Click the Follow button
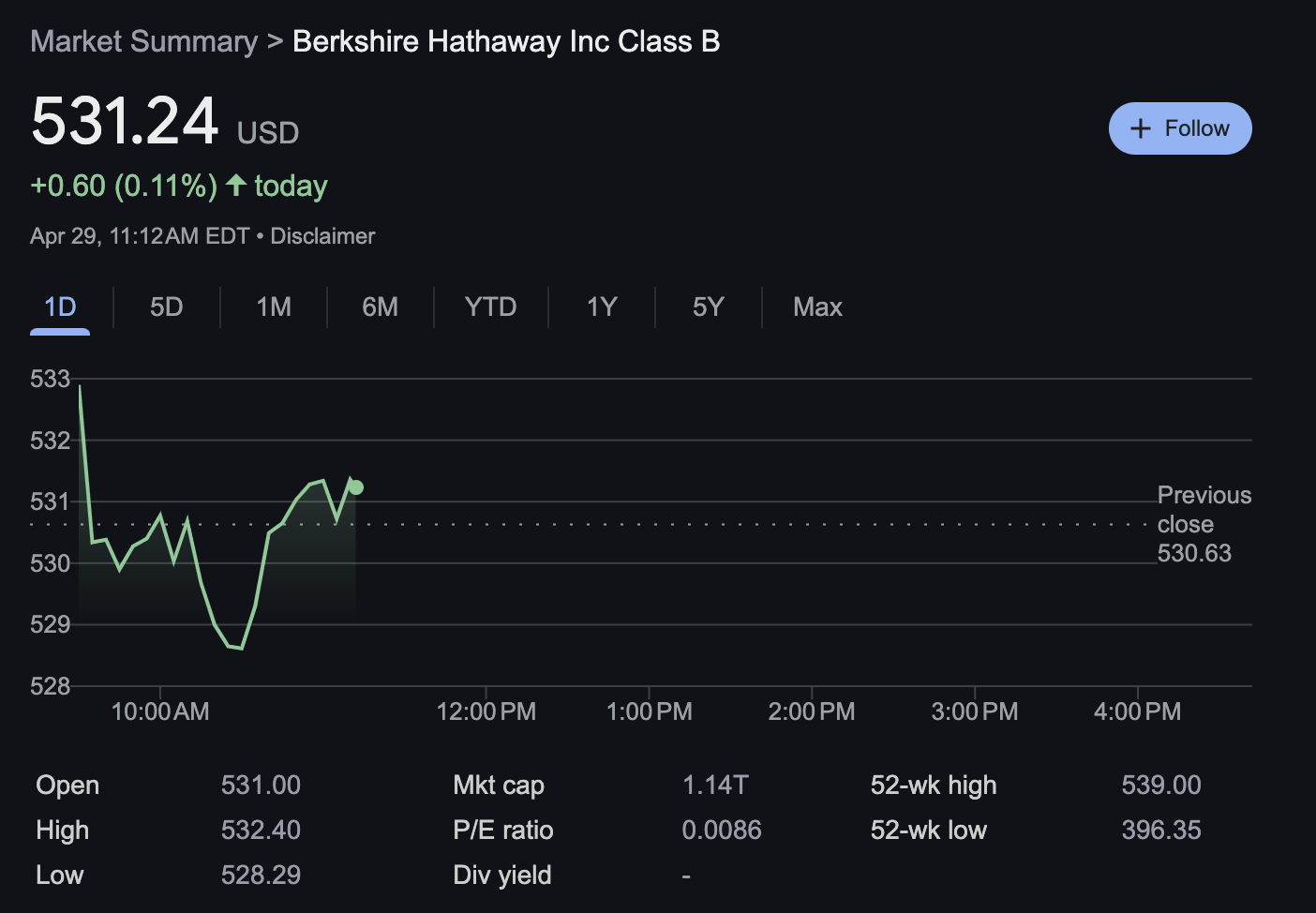 tap(1180, 128)
